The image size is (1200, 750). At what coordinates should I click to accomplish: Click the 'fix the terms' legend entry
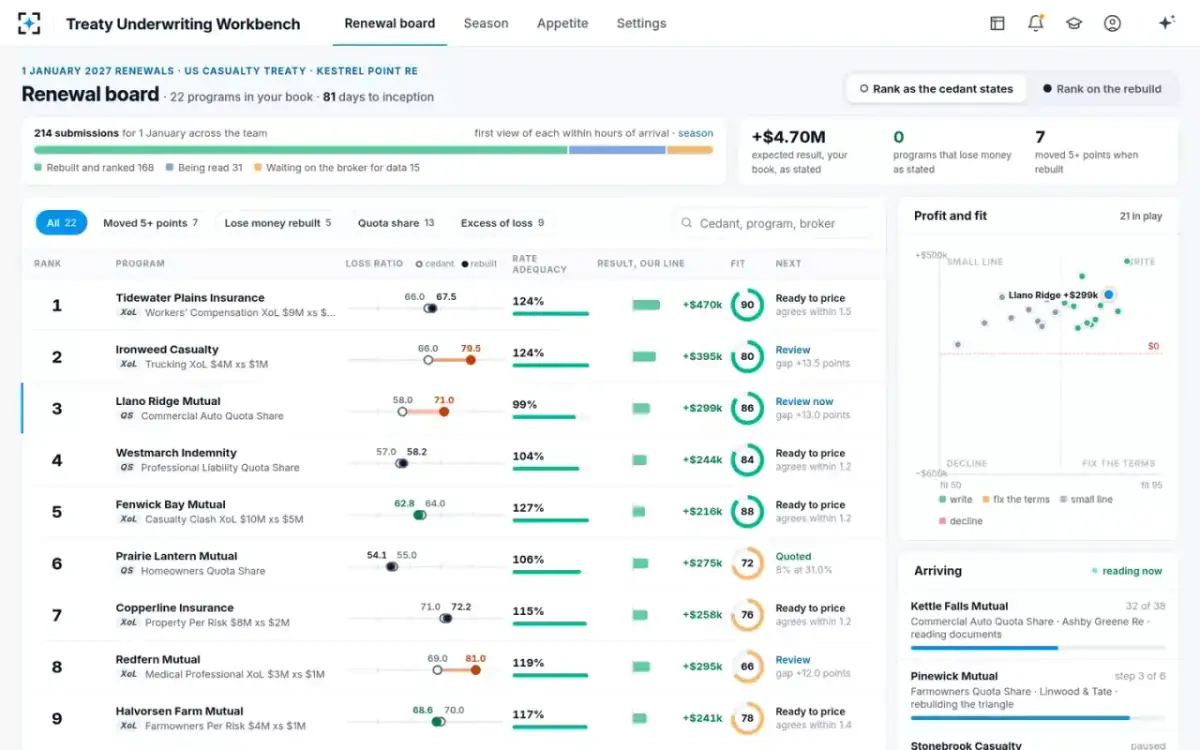point(1016,499)
